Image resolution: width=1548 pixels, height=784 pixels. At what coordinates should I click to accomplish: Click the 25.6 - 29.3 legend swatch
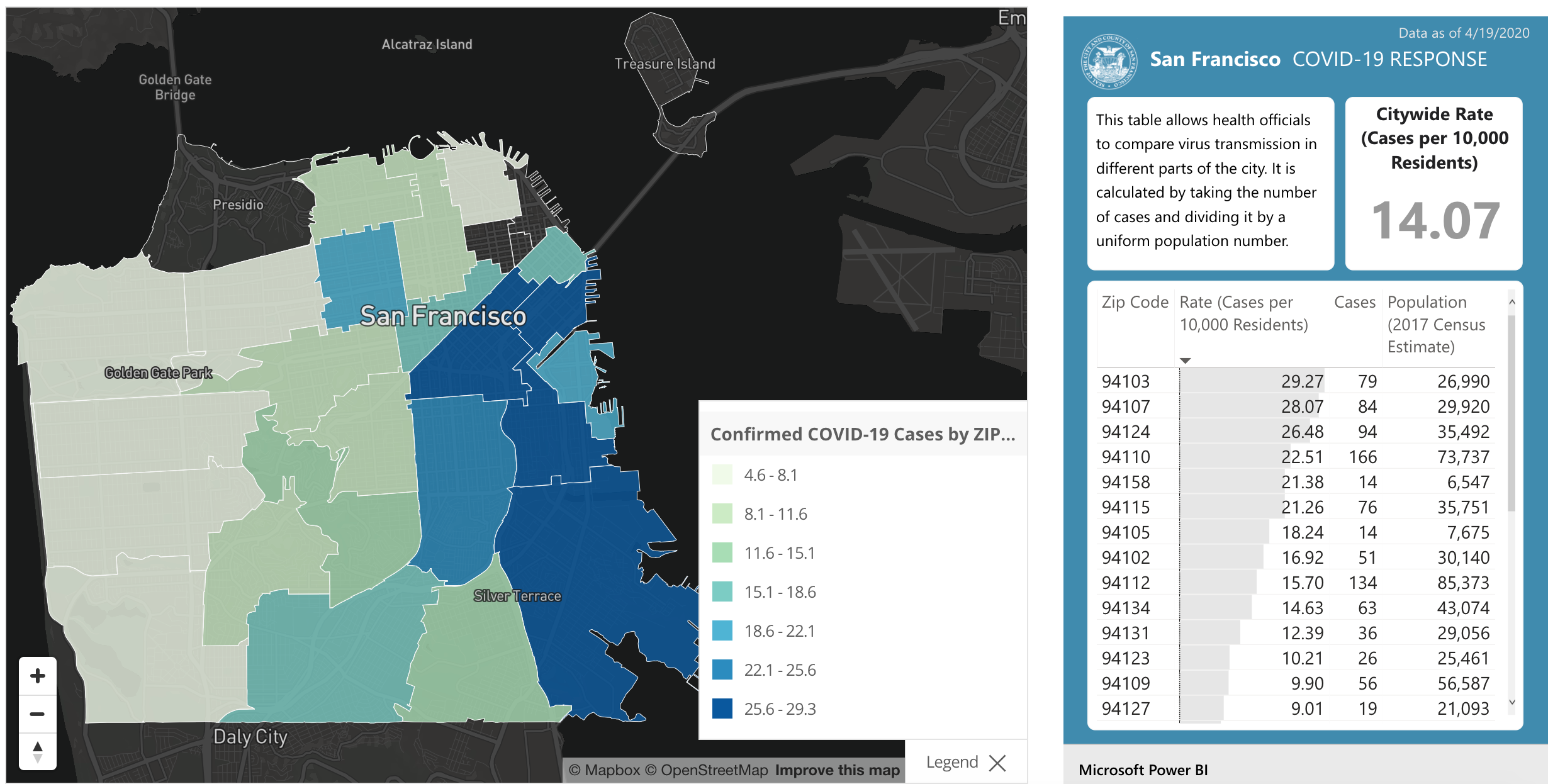click(722, 708)
